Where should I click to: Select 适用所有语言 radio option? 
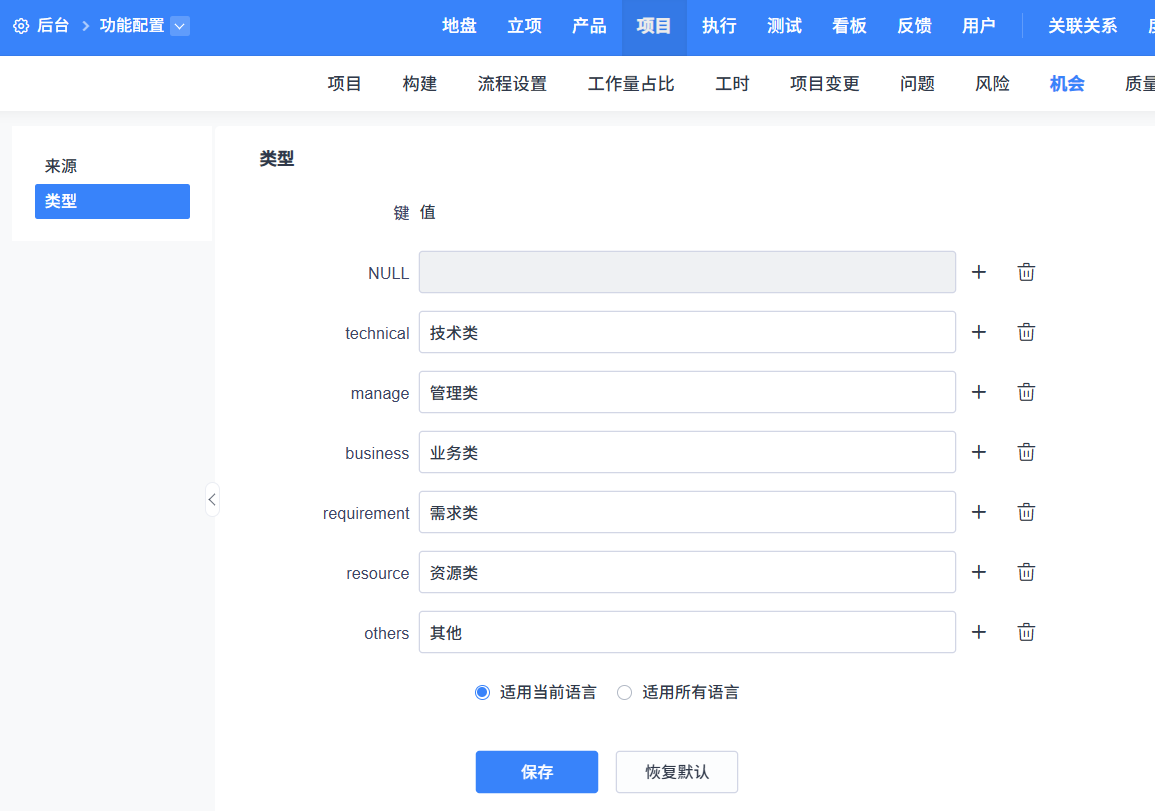tap(625, 692)
